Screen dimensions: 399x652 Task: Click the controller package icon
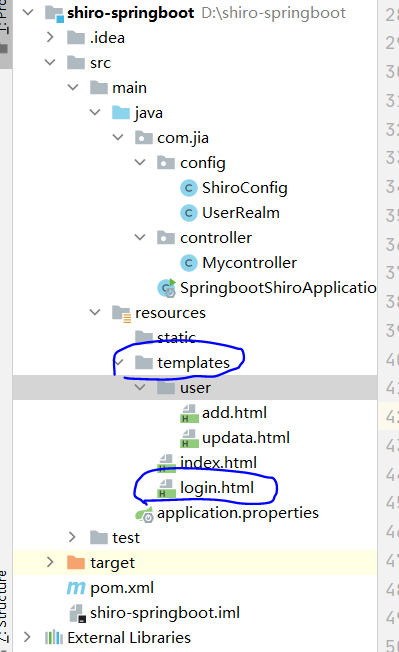tap(166, 238)
